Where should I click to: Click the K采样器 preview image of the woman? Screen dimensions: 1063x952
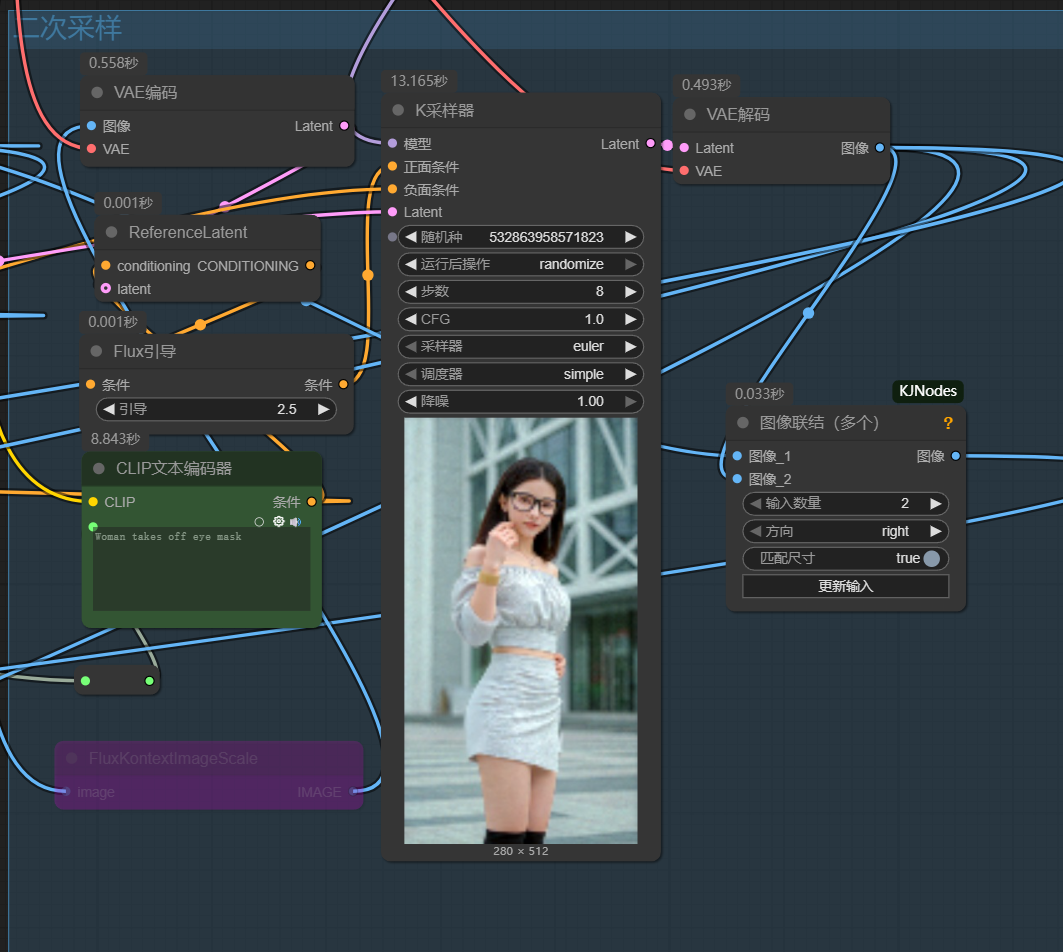521,631
